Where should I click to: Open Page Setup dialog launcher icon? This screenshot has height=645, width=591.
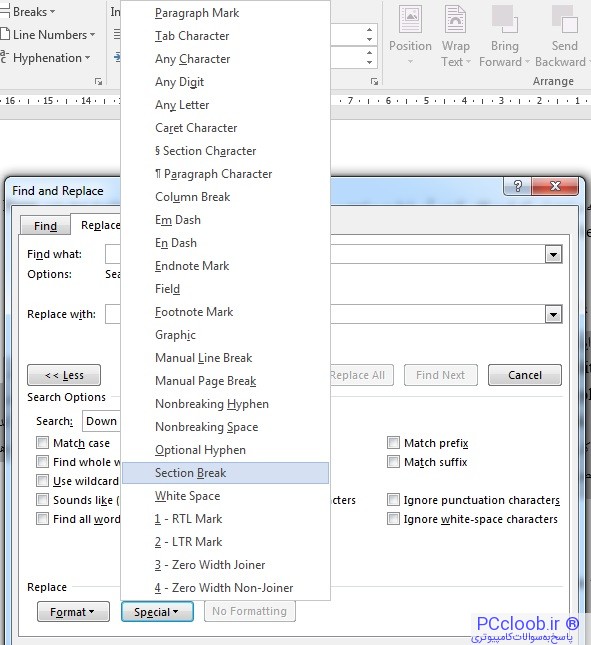point(98,81)
